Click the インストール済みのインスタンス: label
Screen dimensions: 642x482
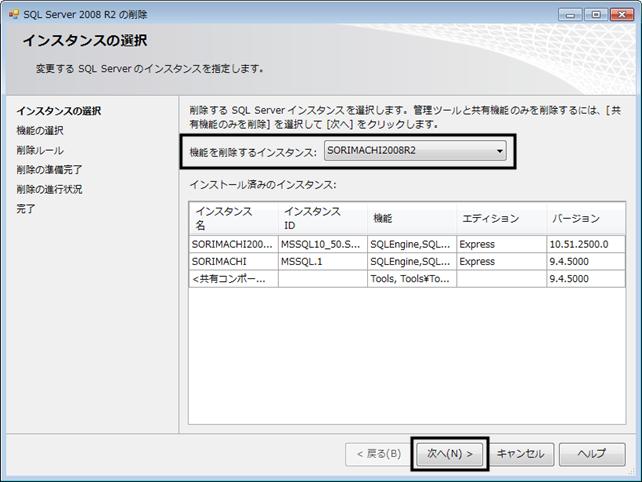click(263, 185)
